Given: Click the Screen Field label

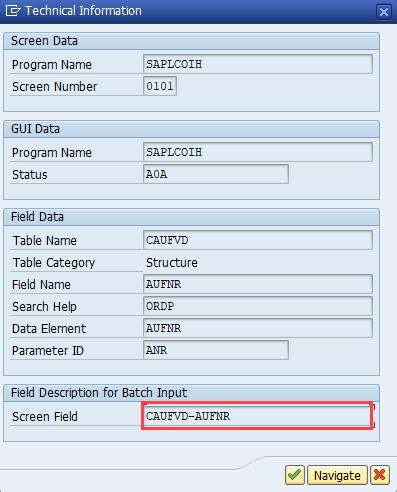Looking at the screenshot, I should 45,417.
